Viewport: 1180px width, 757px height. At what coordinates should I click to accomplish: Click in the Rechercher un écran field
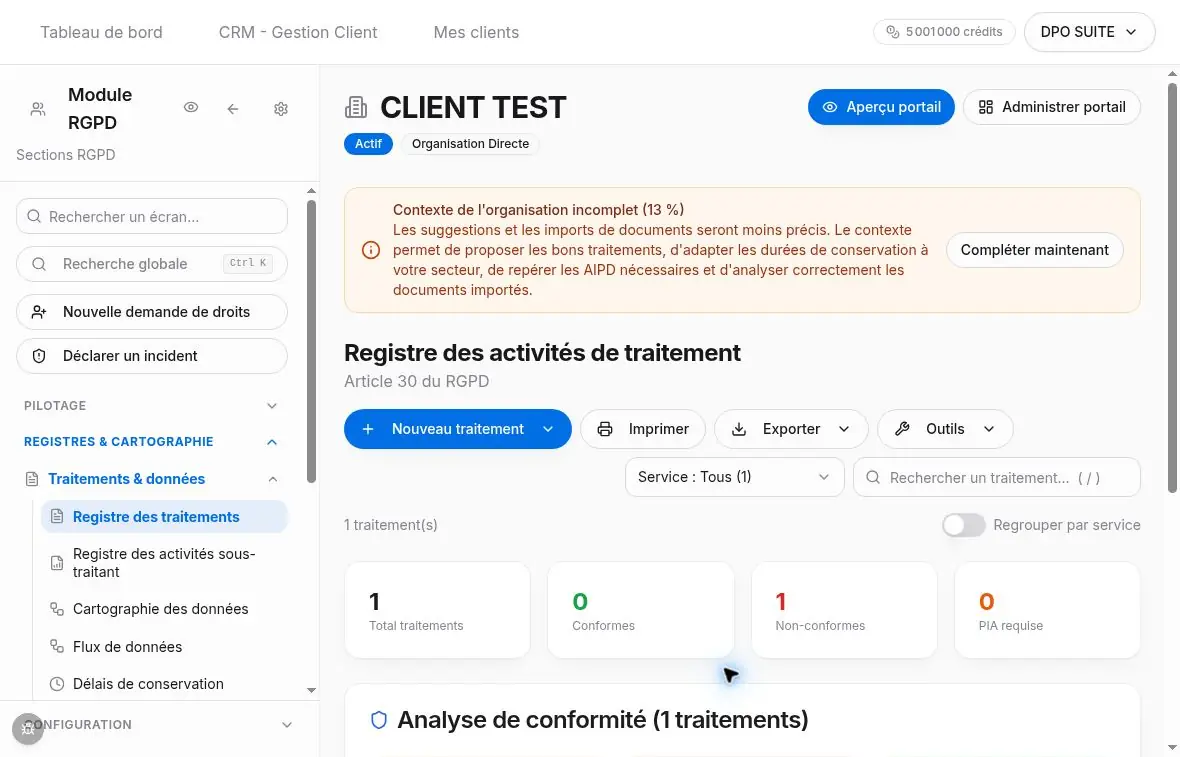tap(151, 217)
